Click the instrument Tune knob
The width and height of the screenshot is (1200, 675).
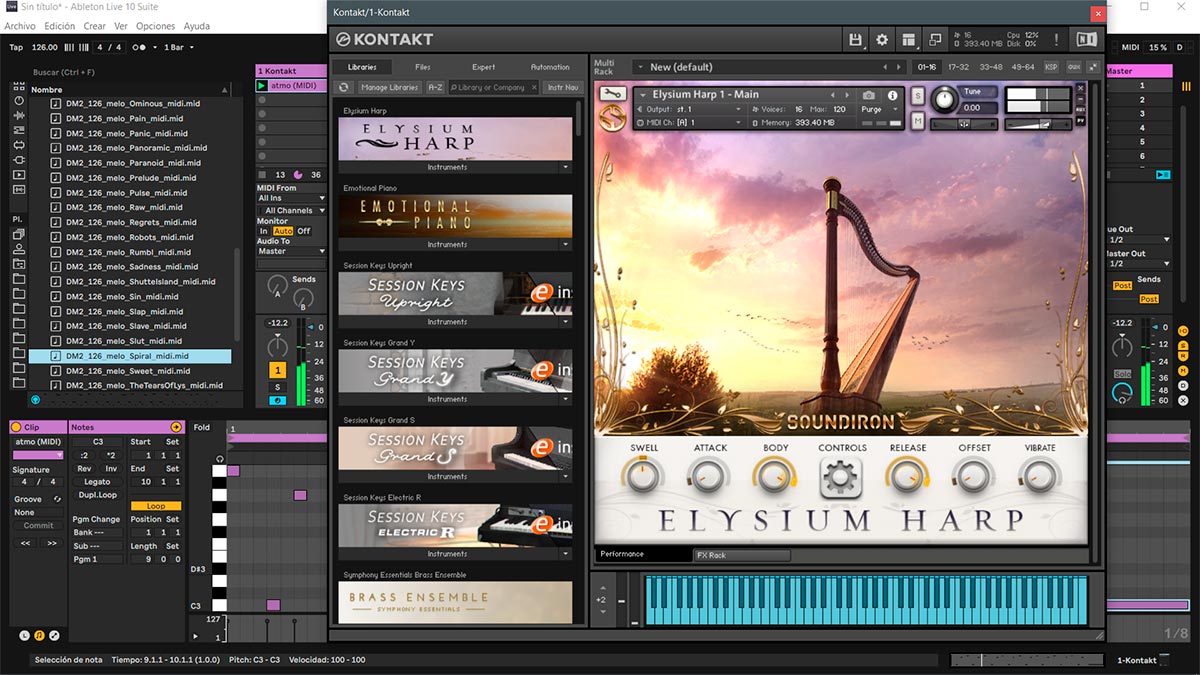click(x=943, y=99)
